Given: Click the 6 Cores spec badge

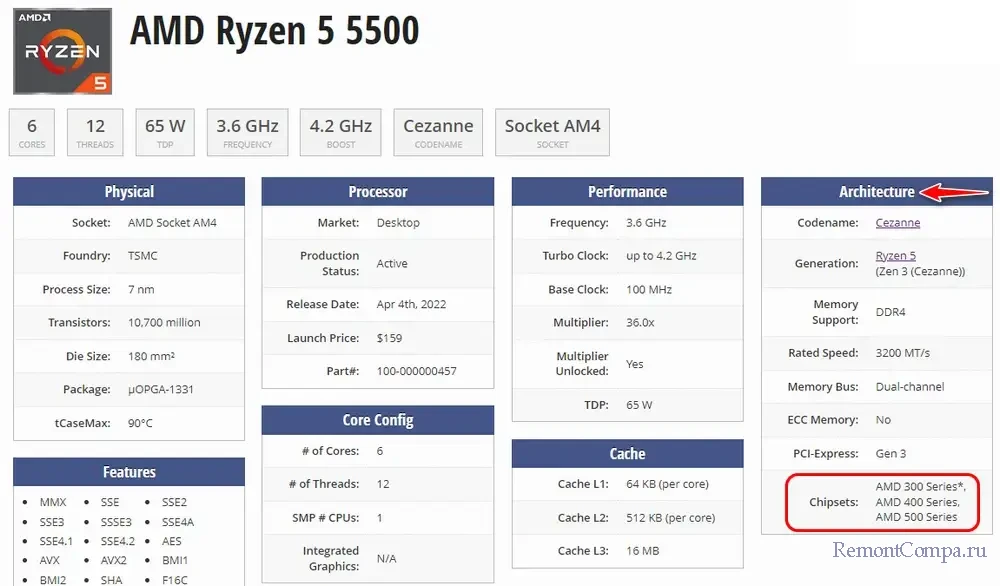Looking at the screenshot, I should (32, 132).
